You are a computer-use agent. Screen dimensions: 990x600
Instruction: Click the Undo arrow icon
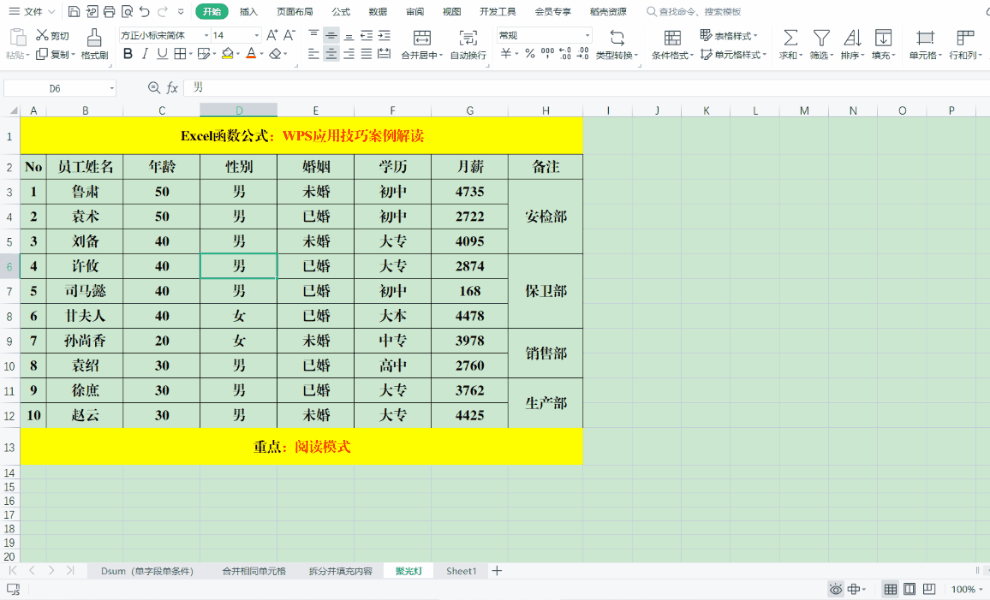144,12
